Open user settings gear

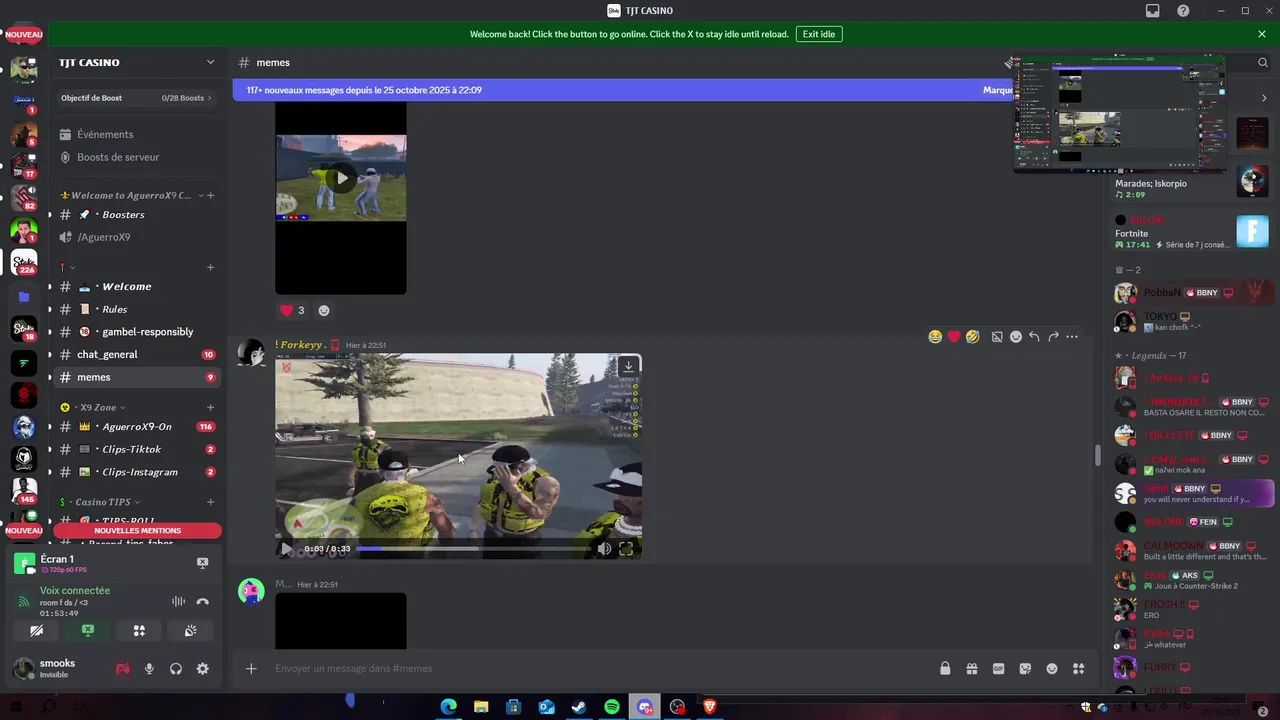[203, 669]
